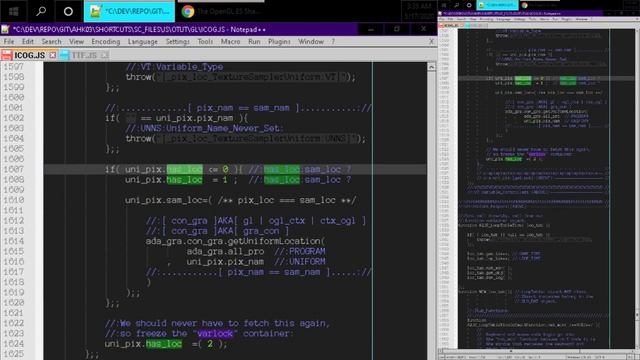Screen dimensions: 640x360
Task: Click editor scrollbar up arrow
Action: coord(431,67)
